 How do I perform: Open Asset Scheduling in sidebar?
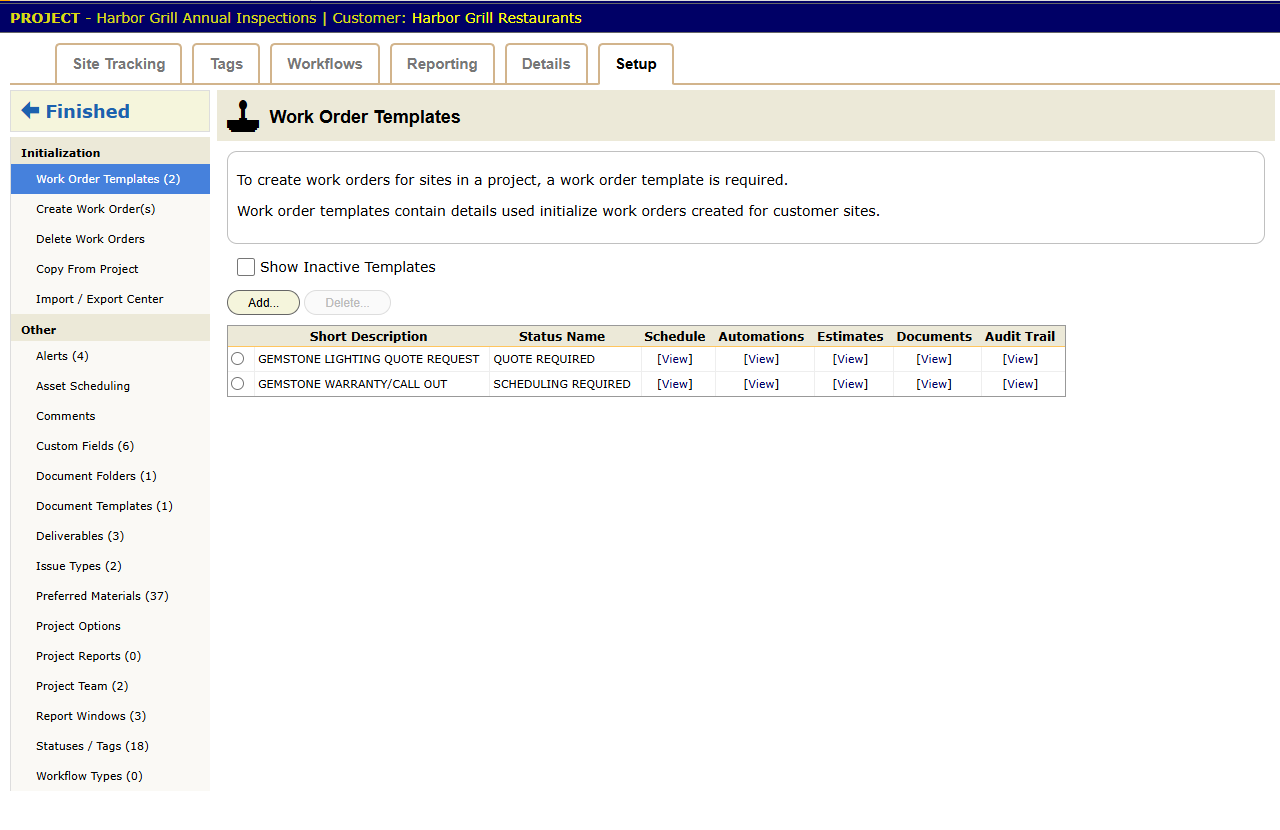click(x=110, y=386)
